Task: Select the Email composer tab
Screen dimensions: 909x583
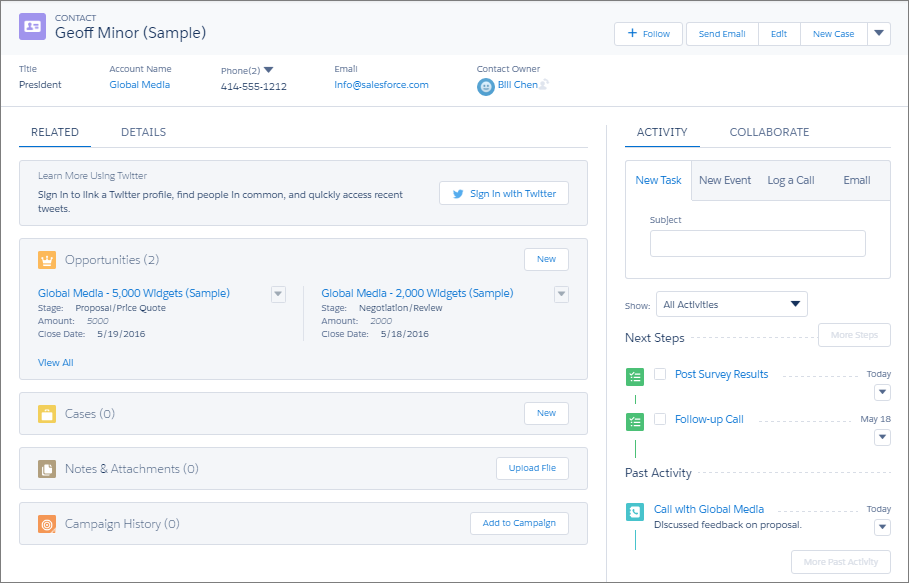Action: click(x=857, y=180)
